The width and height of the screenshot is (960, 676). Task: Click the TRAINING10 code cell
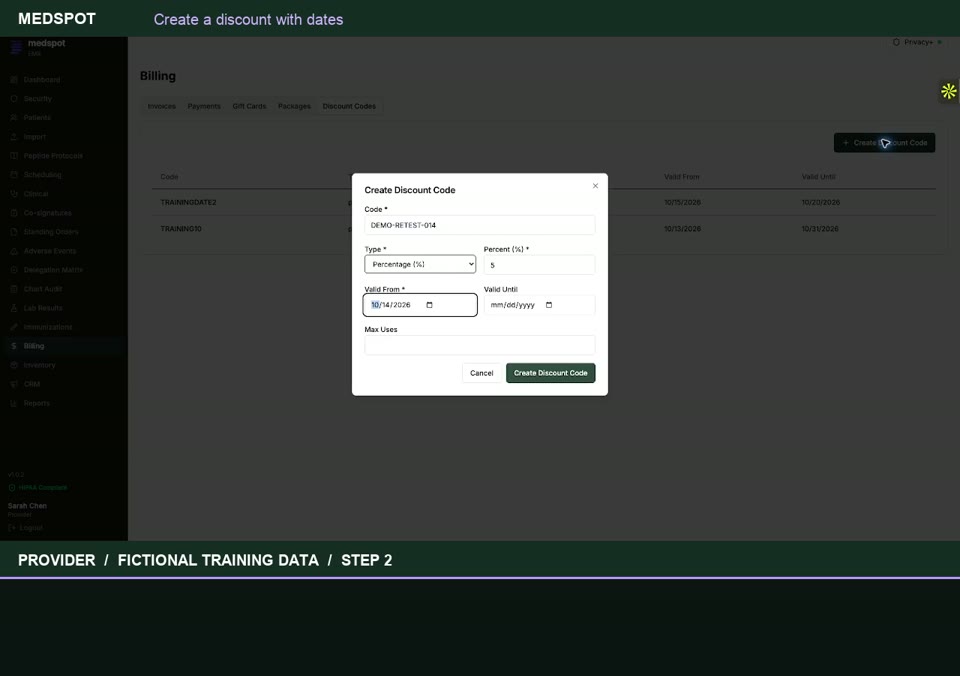point(181,228)
